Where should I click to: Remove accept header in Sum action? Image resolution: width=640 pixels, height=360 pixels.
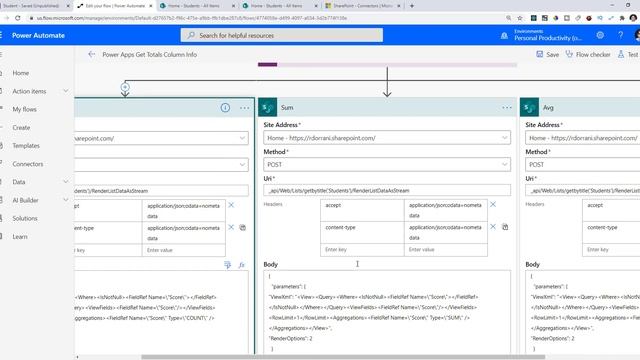point(493,204)
